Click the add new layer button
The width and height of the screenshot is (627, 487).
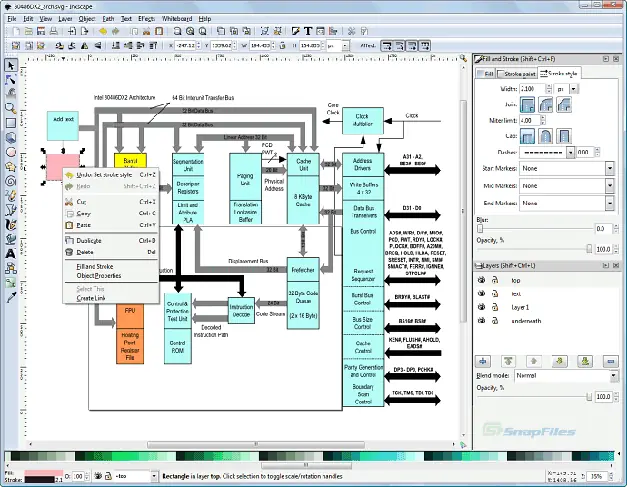483,361
